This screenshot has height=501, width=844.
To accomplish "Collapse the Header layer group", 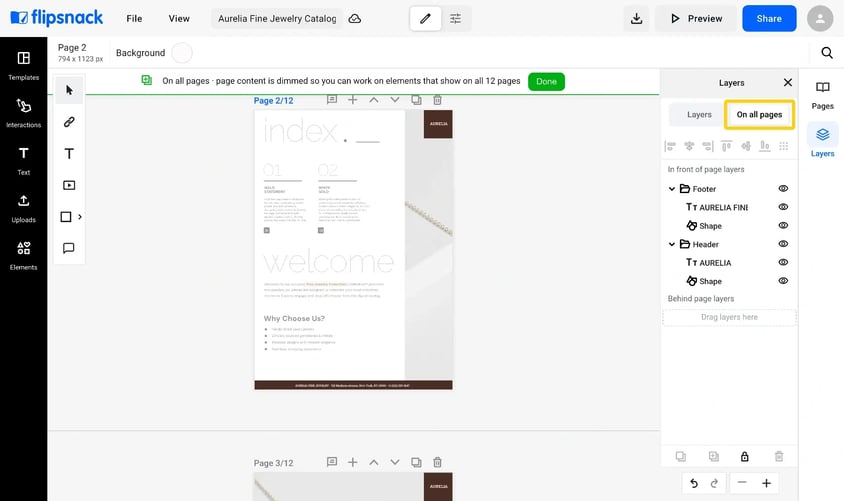I will click(x=672, y=244).
